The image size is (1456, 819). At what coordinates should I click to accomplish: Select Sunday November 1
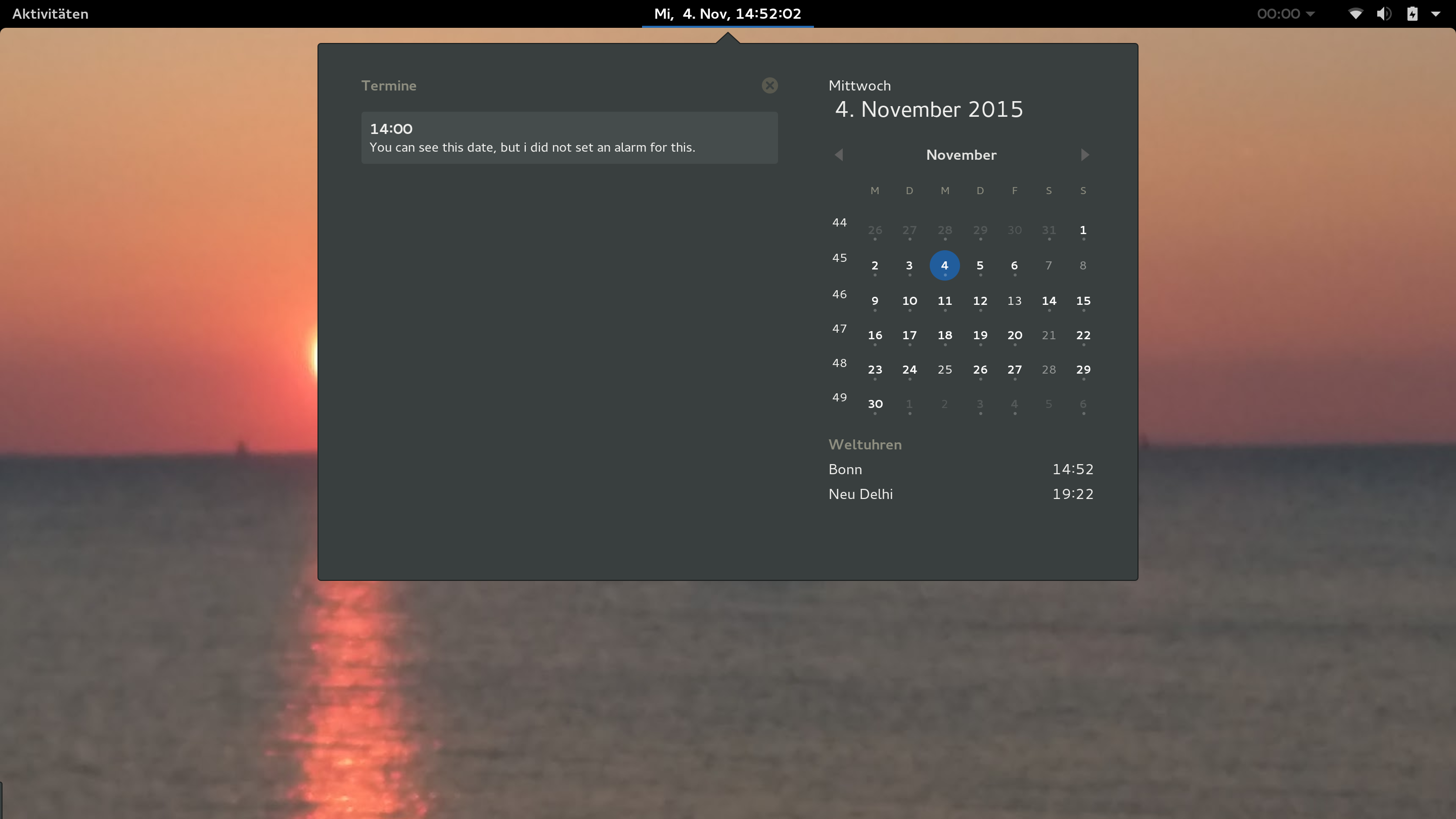pos(1083,230)
